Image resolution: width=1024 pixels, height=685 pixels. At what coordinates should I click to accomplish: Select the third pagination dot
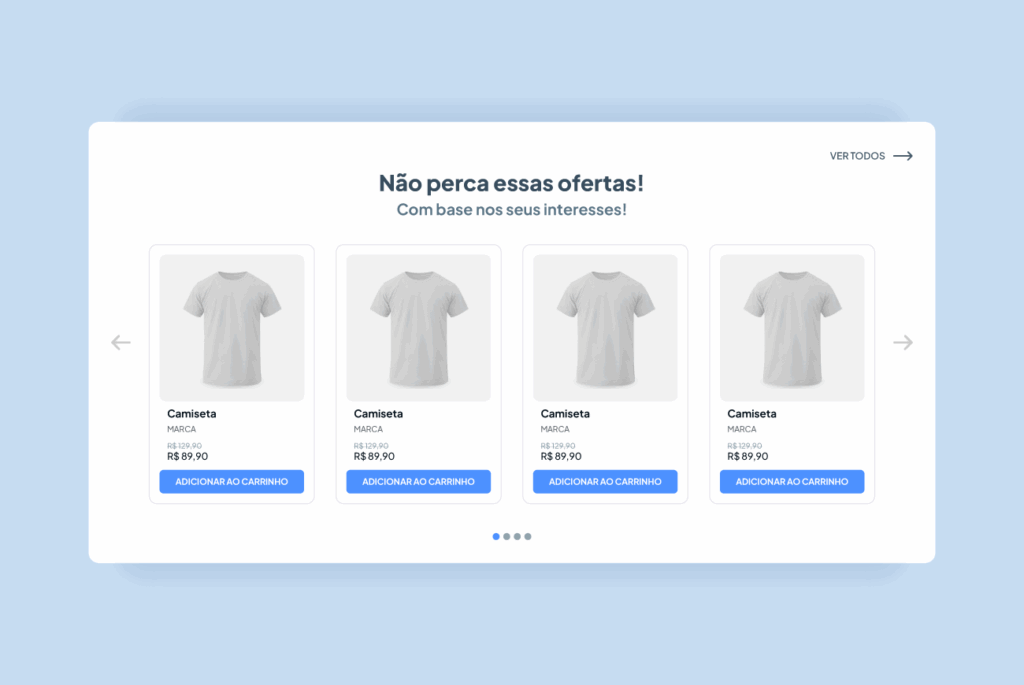517,537
